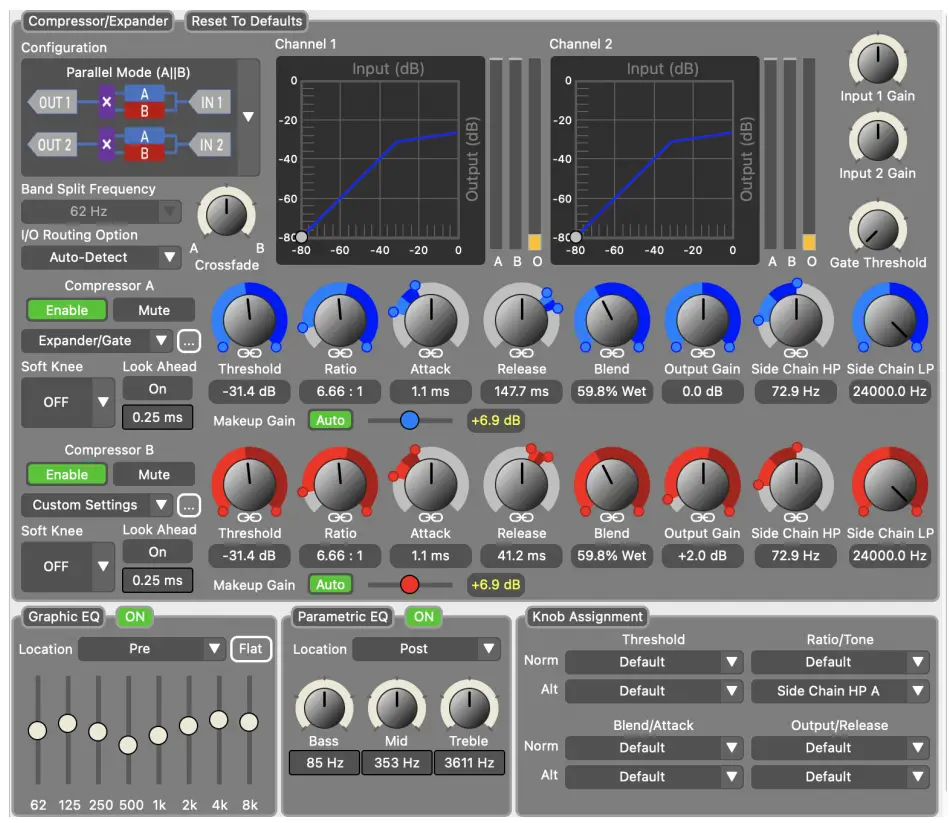Mute Compressor A
This screenshot has height=823, width=949.
coord(154,310)
